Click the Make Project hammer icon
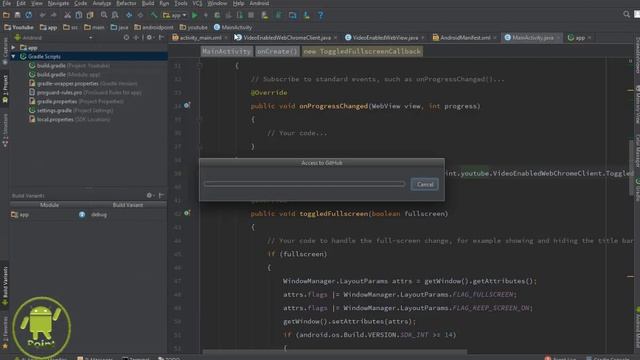 click(x=154, y=15)
